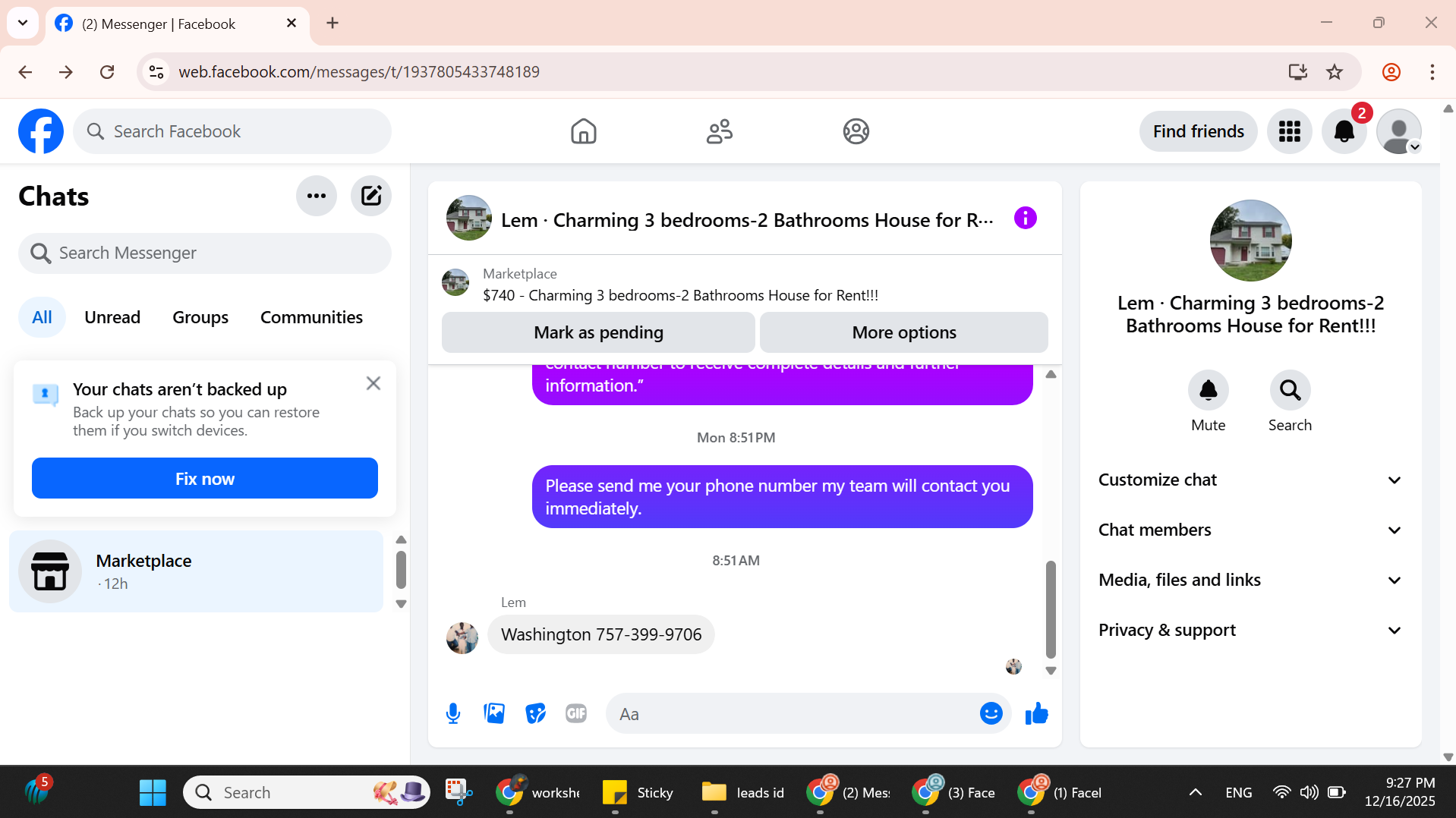Click the conversation scrollbar thumb
The image size is (1456, 818).
click(x=1051, y=609)
